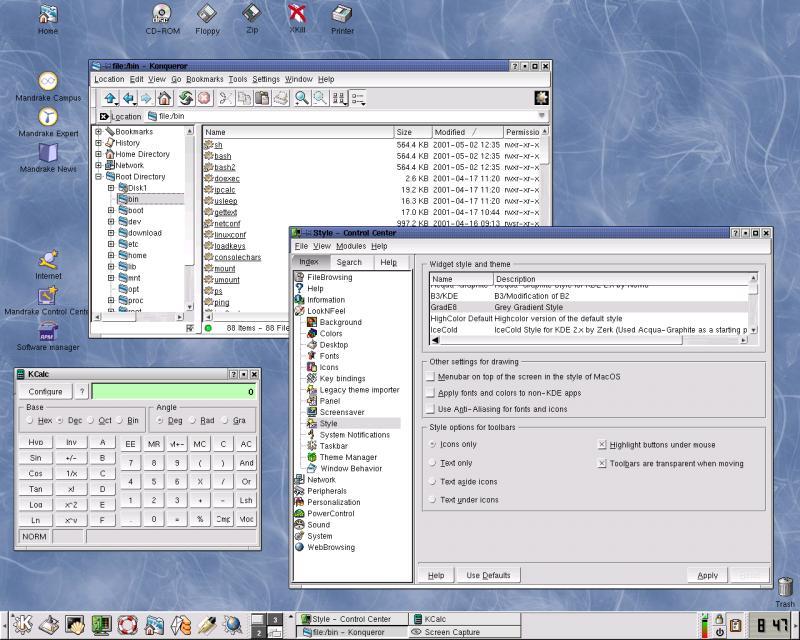Open the Tools menu in Konqueror
The height and width of the screenshot is (640, 800).
click(x=238, y=79)
